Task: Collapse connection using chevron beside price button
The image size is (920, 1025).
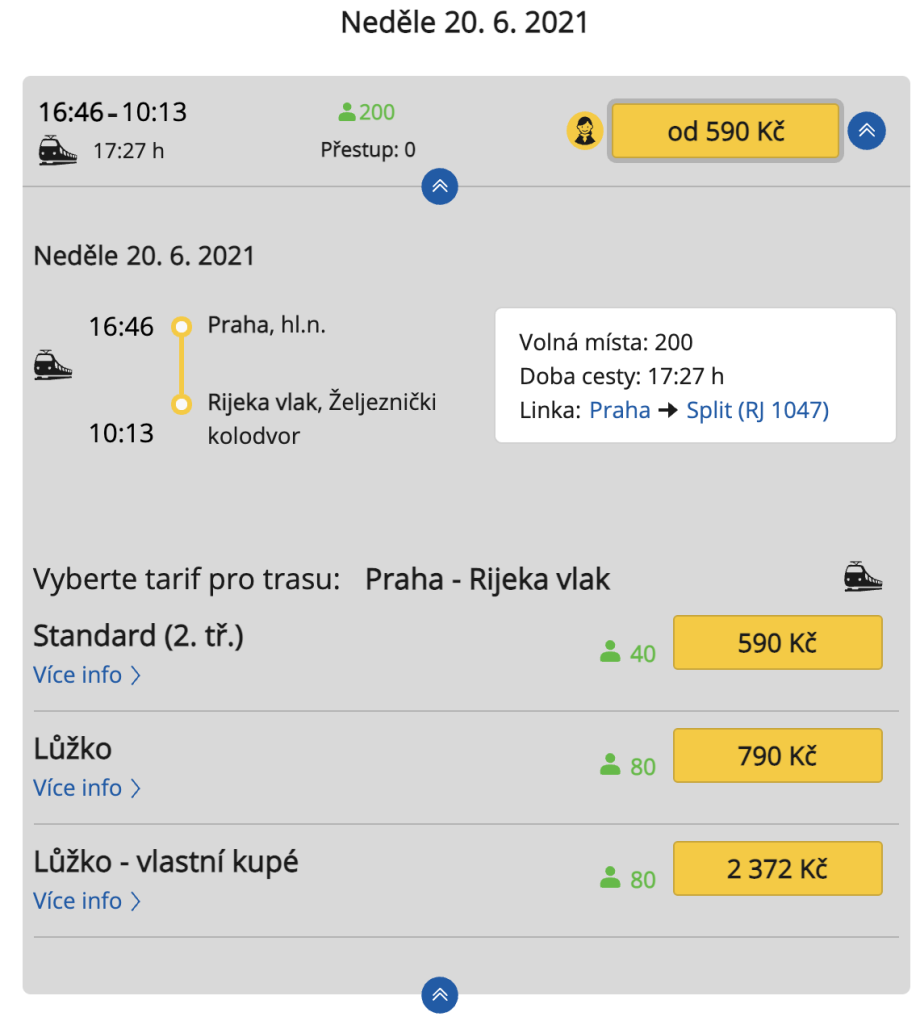Action: 867,131
